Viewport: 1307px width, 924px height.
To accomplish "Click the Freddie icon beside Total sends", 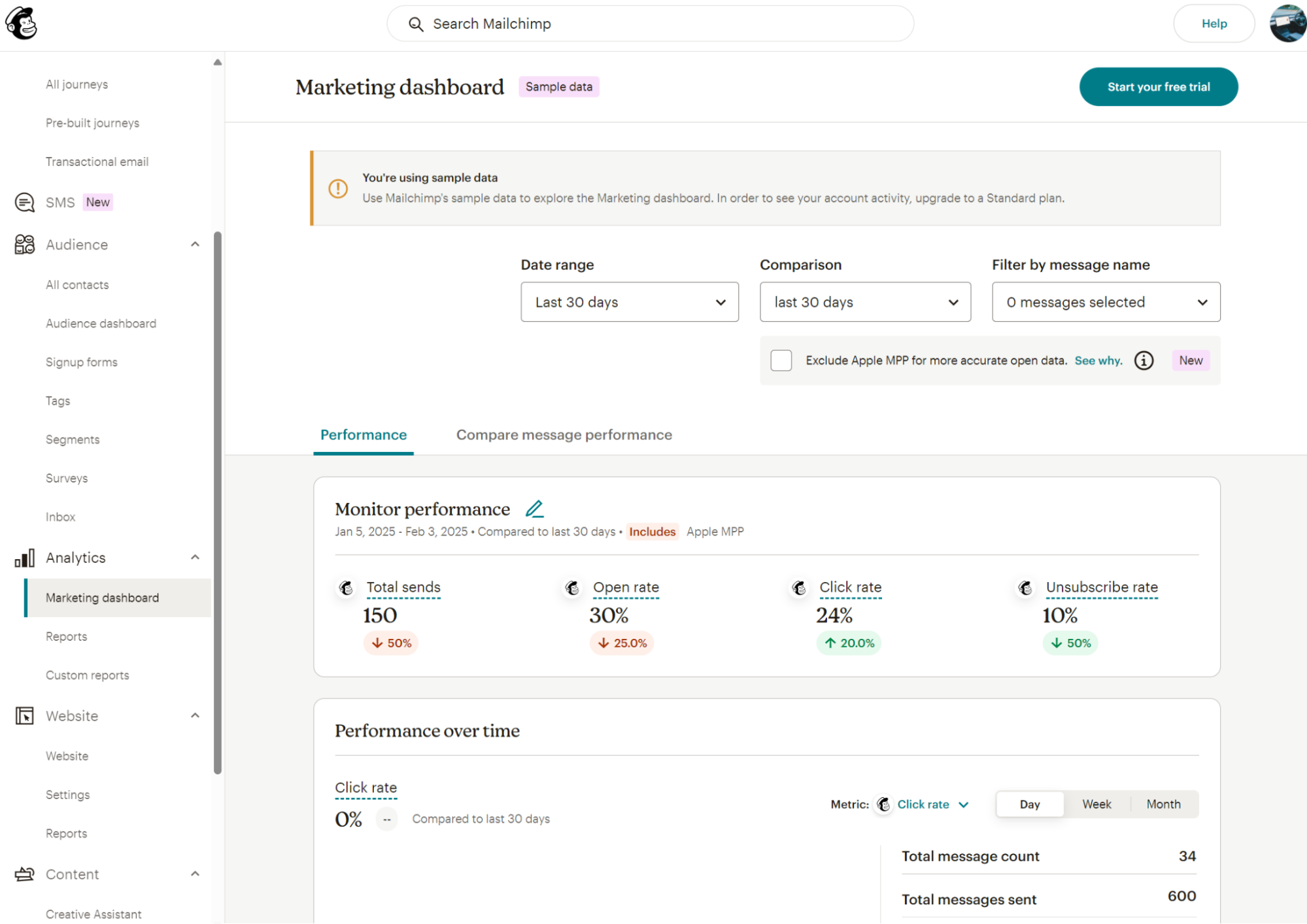I will [x=346, y=588].
